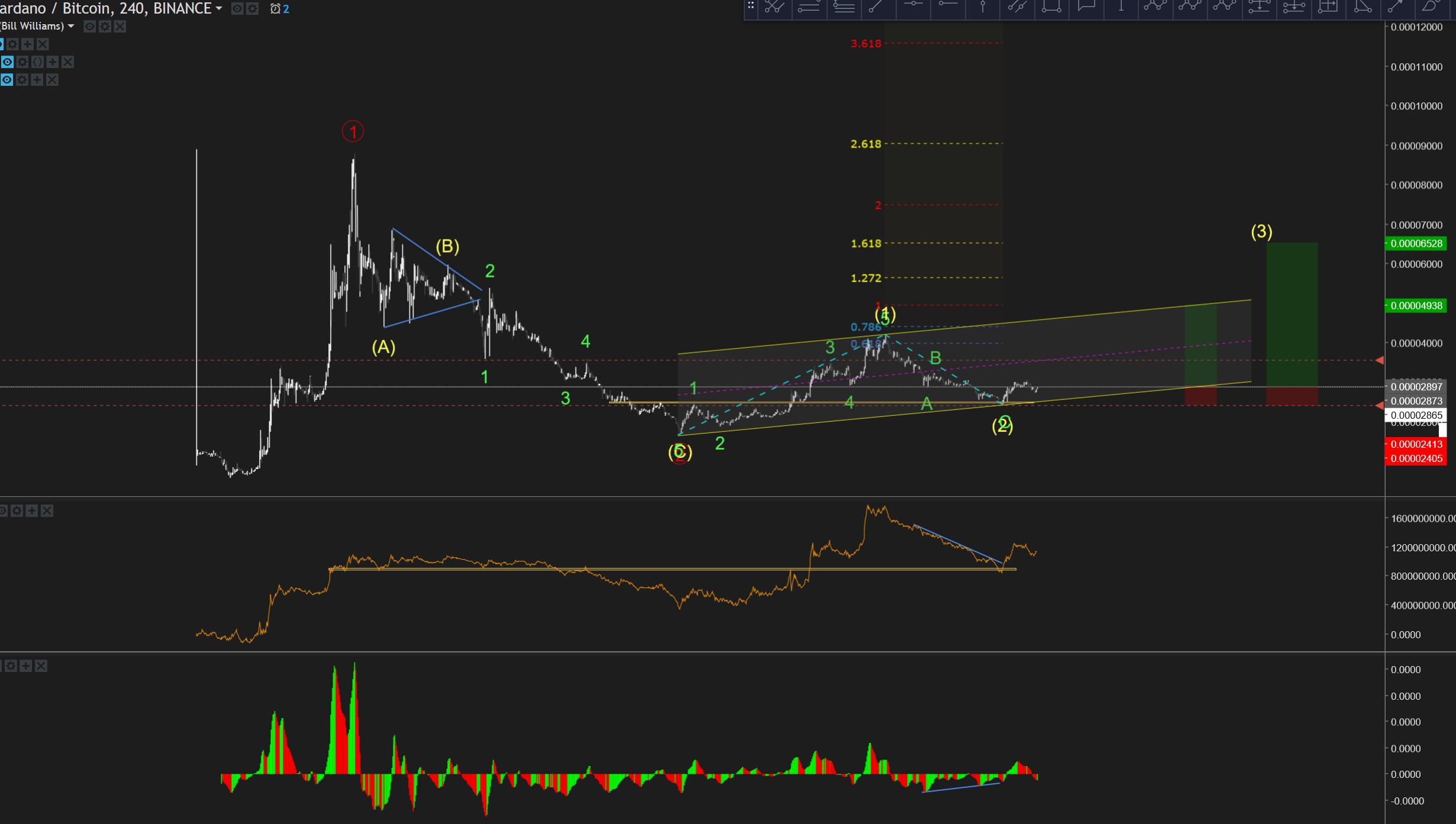Remove the Bill Williams indicator with X
Image resolution: width=1456 pixels, height=824 pixels.
(x=120, y=26)
